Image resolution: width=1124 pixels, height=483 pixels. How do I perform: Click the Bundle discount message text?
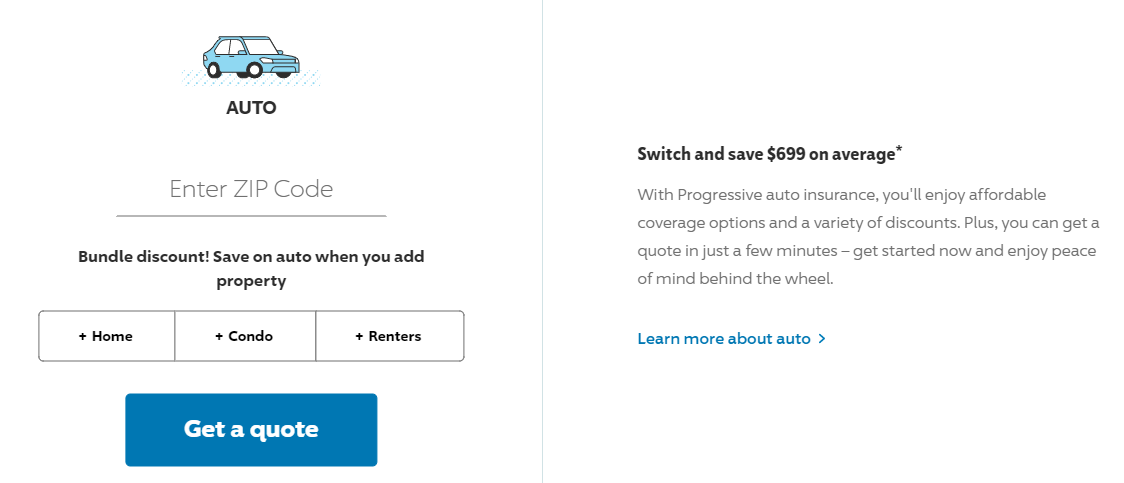(x=251, y=268)
